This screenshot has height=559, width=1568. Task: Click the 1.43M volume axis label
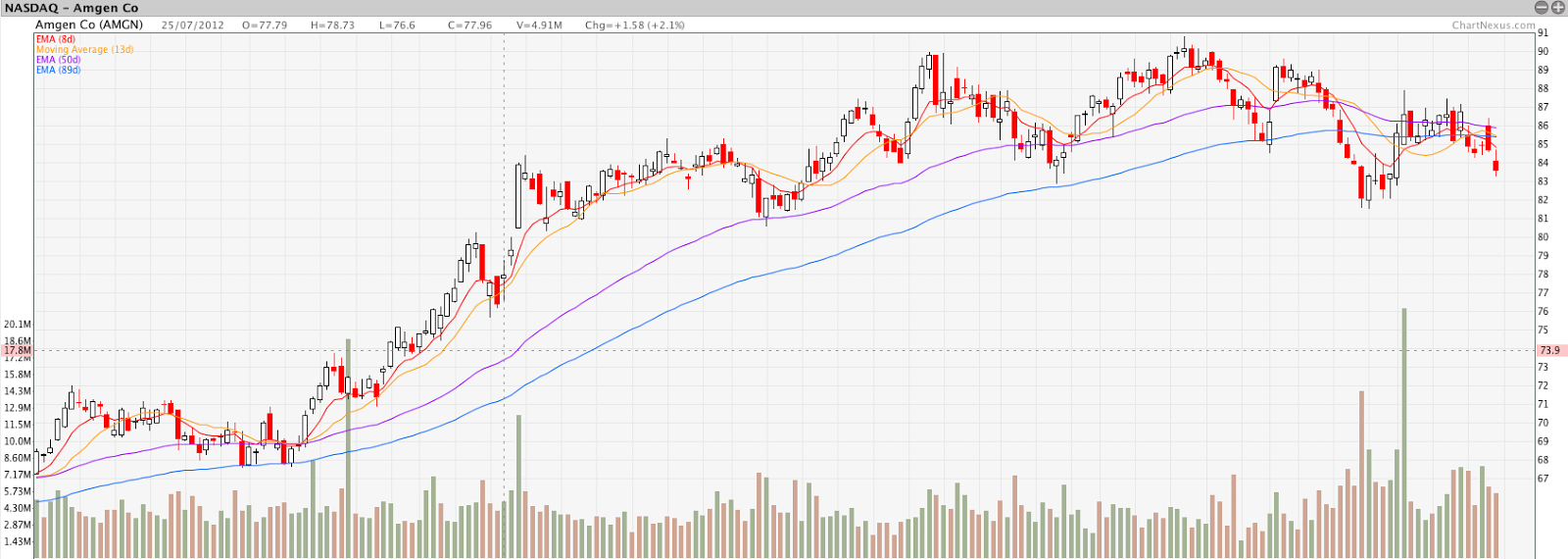pyautogui.click(x=18, y=542)
